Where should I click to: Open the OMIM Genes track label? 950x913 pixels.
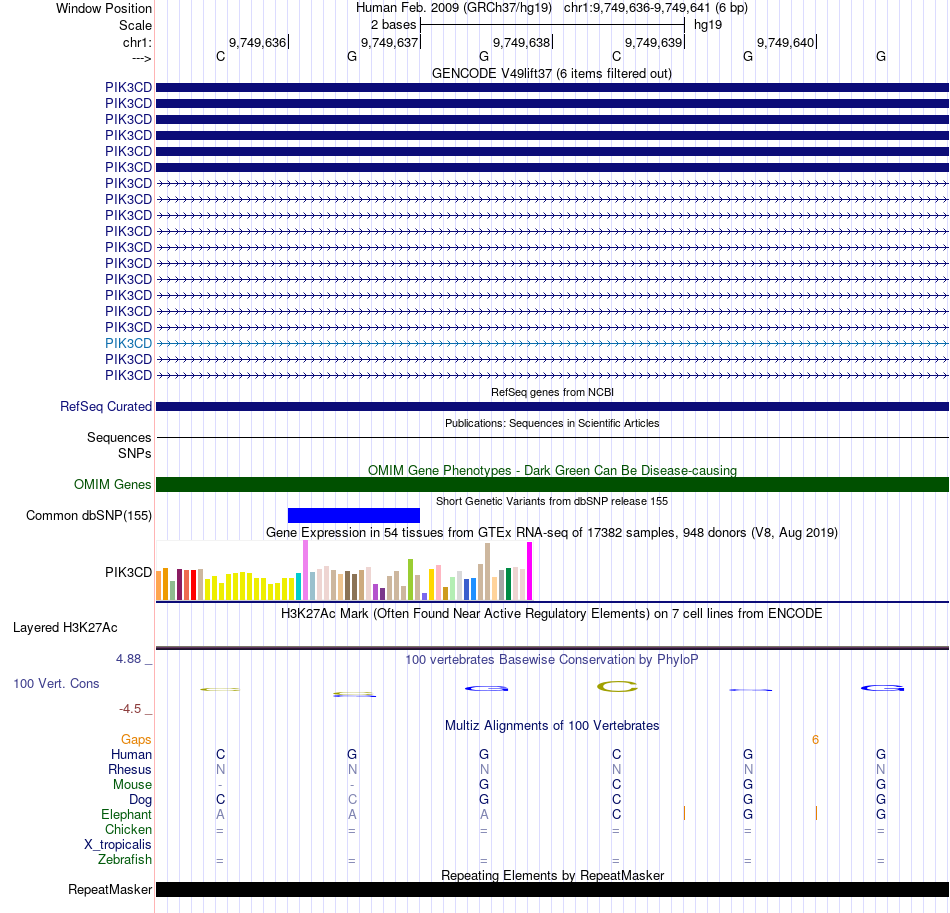(112, 485)
